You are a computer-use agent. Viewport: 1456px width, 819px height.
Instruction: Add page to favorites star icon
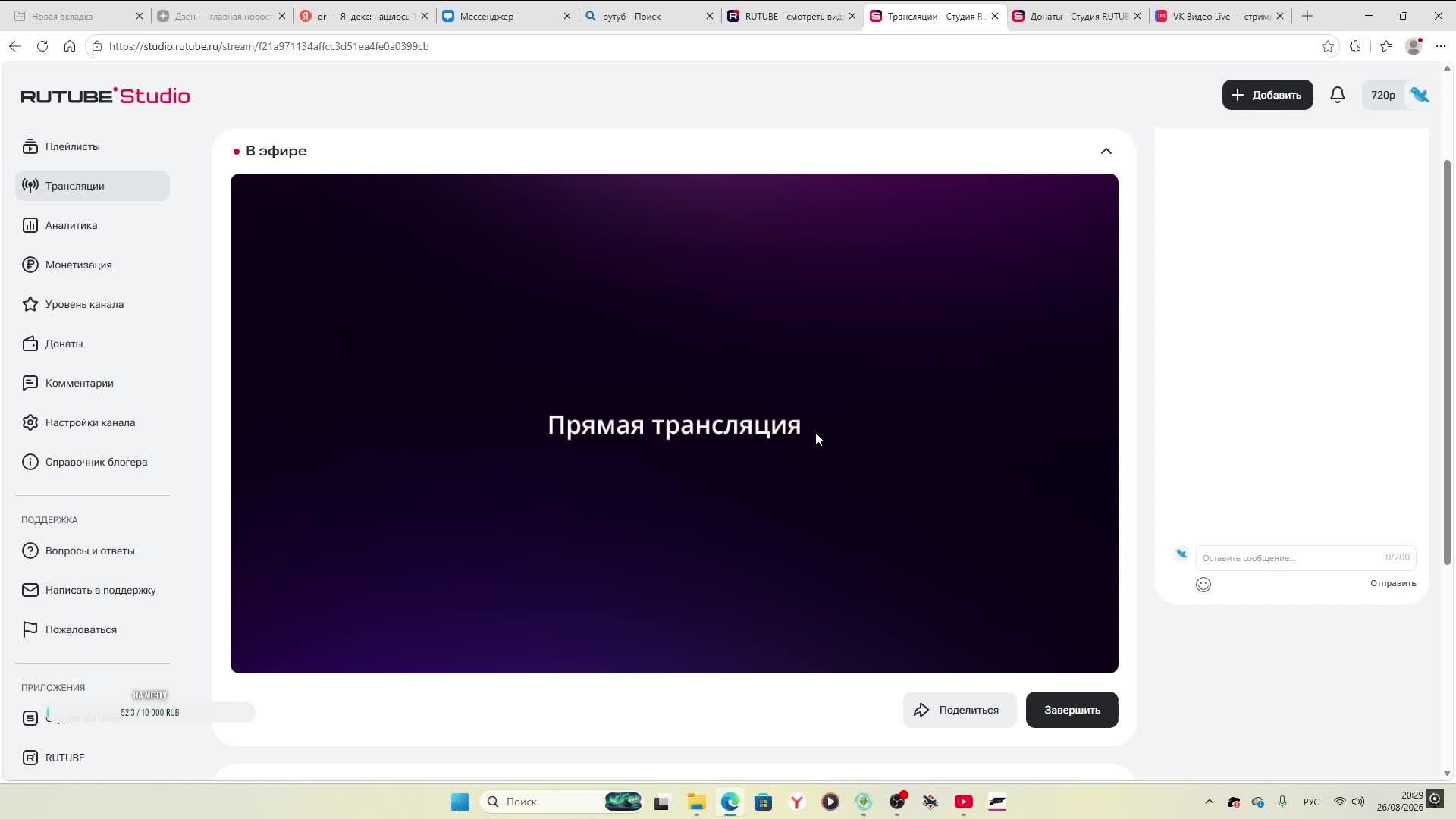(x=1328, y=46)
